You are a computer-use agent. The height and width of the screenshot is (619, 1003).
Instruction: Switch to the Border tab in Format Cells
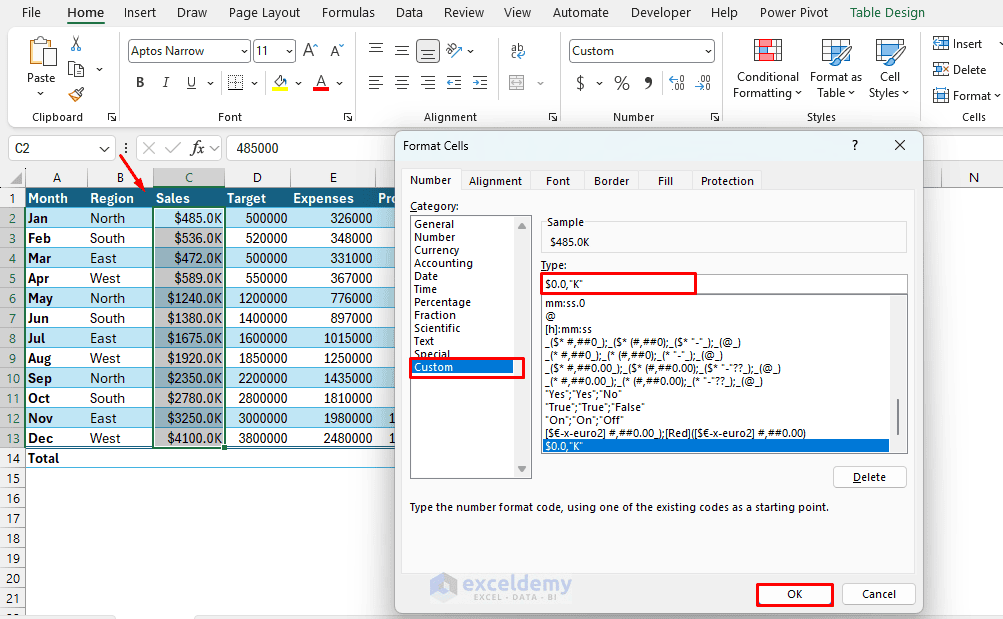pos(612,181)
